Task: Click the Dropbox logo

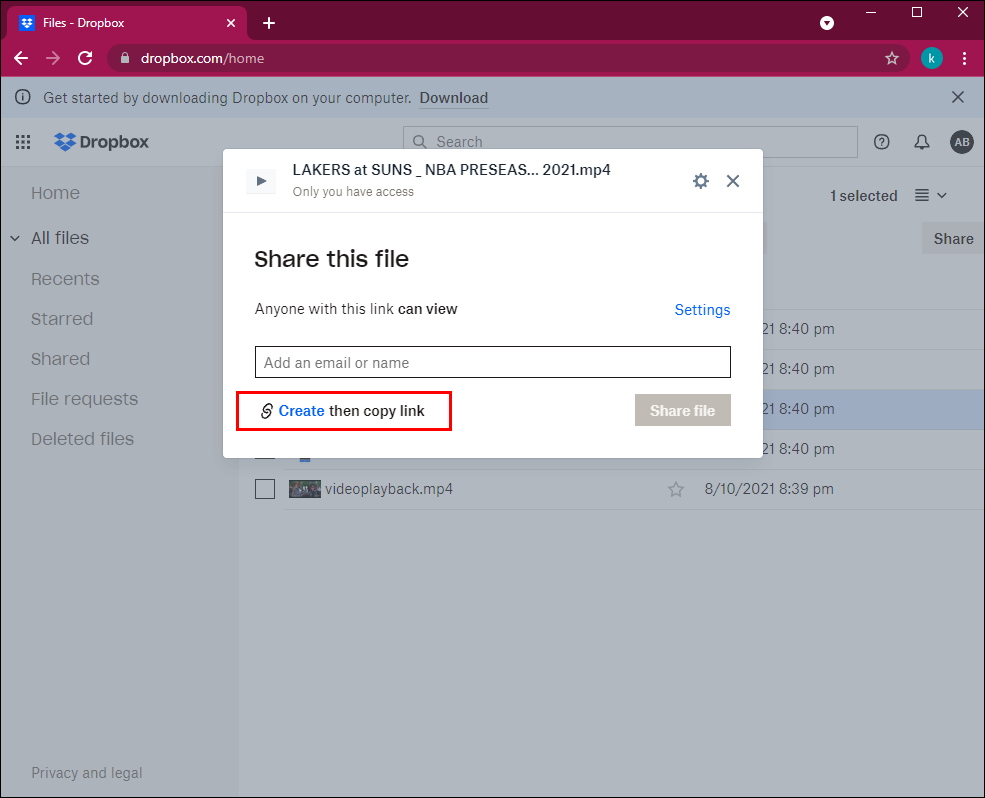Action: coord(101,142)
